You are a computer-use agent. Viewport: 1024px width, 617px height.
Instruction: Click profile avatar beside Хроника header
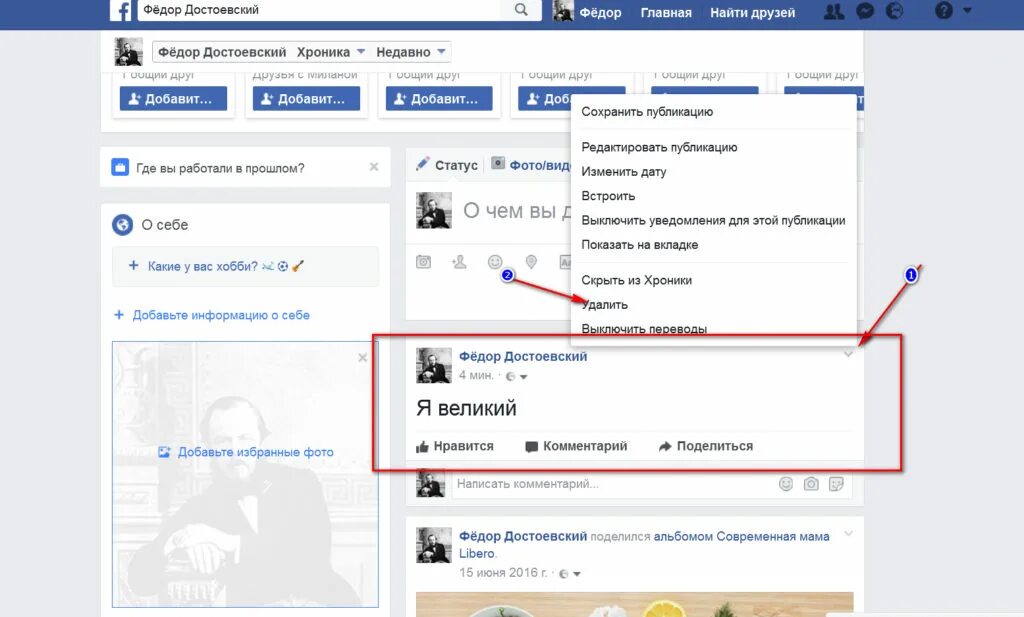point(129,52)
